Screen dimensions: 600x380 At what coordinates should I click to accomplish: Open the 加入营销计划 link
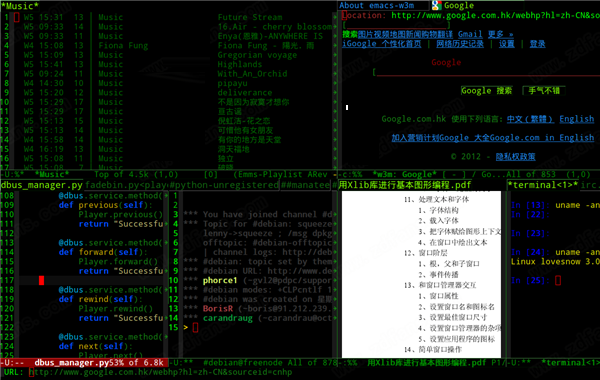tap(415, 138)
